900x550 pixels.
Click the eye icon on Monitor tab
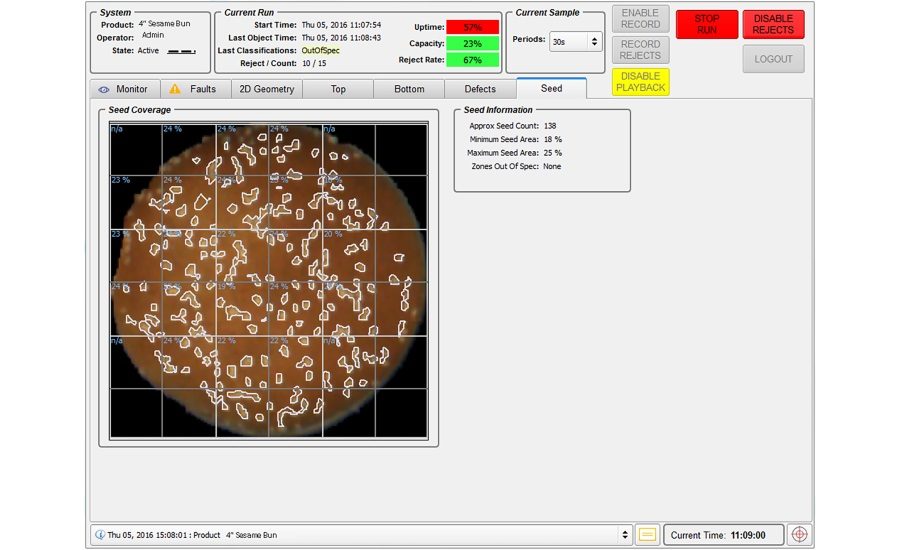tap(104, 89)
